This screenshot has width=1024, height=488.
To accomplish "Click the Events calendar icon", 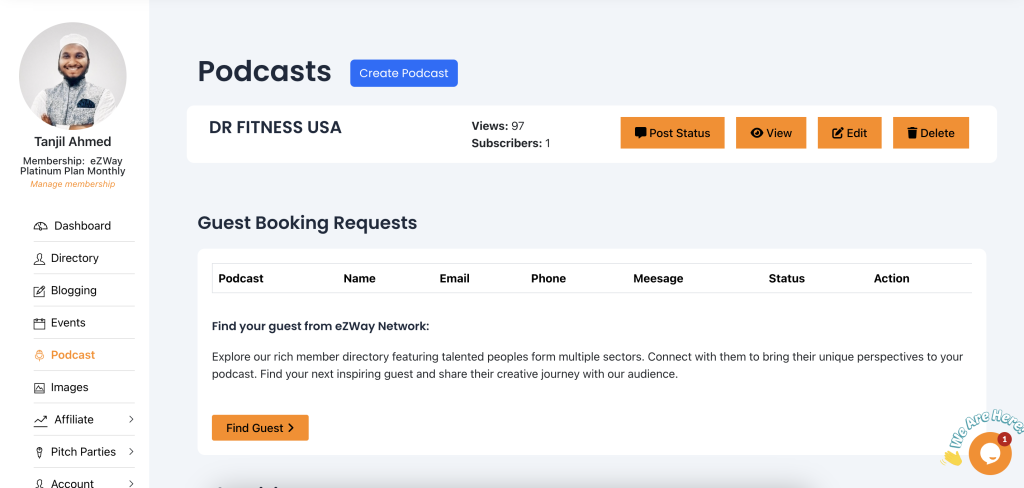I will 40,323.
